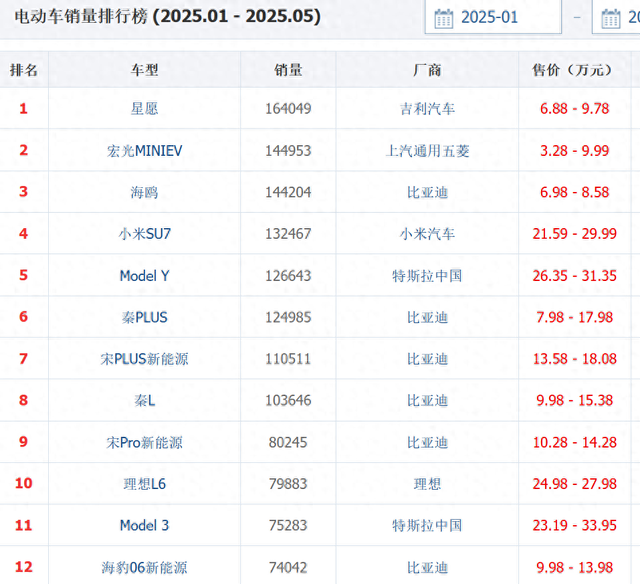Click price range 24.98 - 27.98
The image size is (640, 584).
tap(575, 484)
